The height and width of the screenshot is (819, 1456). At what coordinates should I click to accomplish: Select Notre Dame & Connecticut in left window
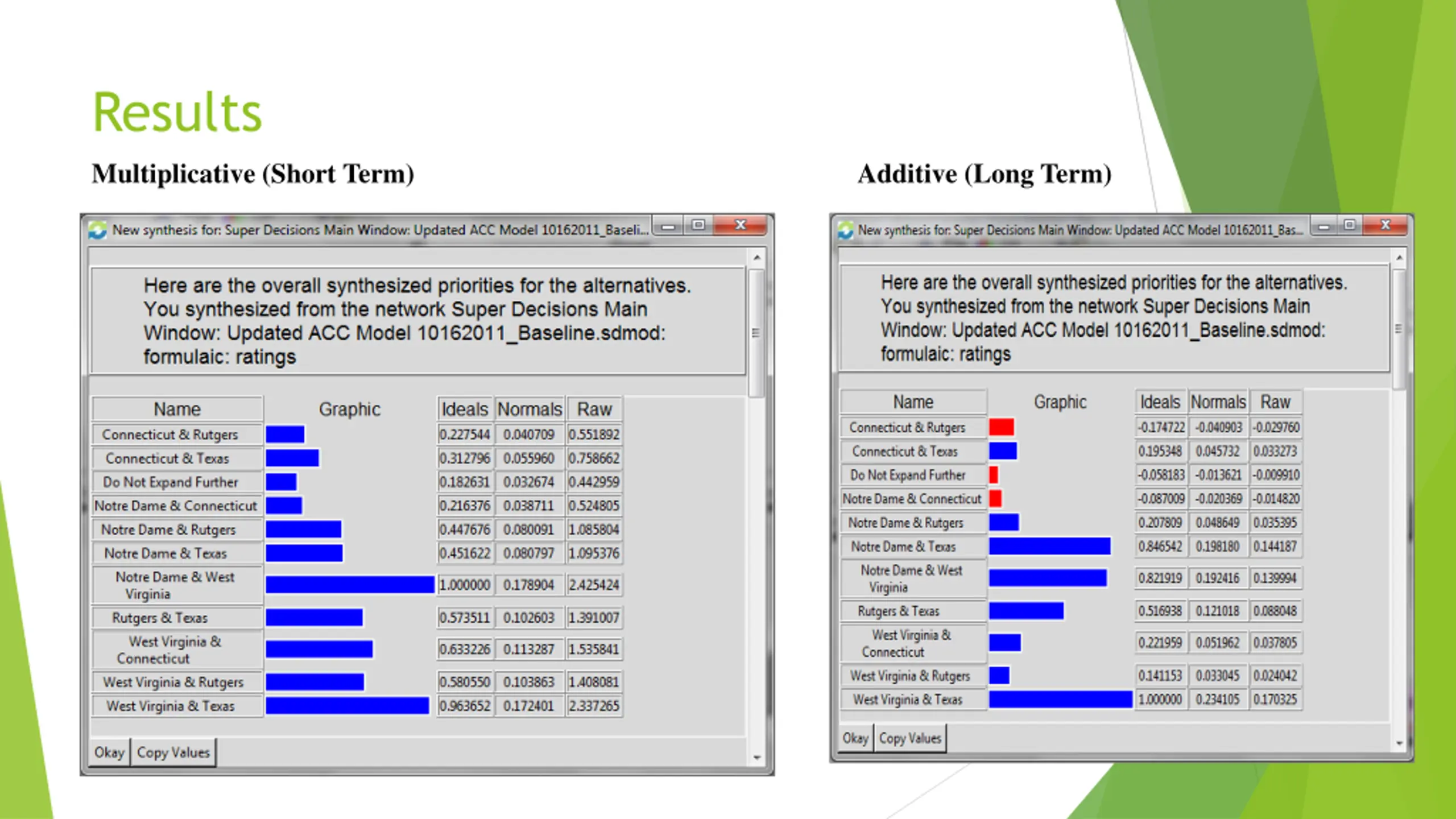[x=177, y=506]
